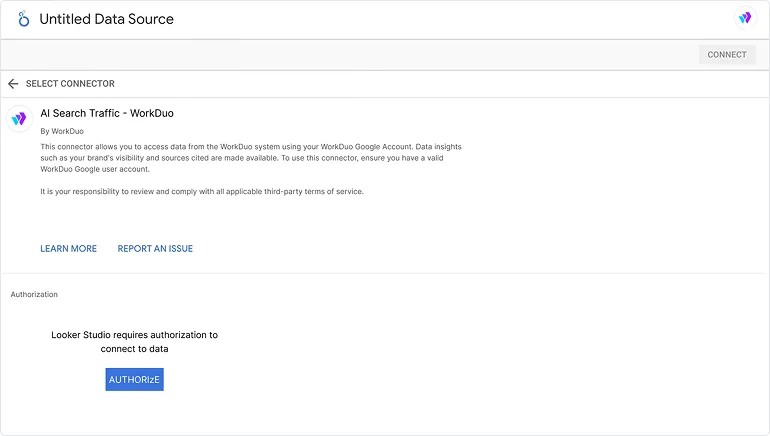Viewport: 770px width, 436px height.
Task: Click the AUTHORIZE button
Action: tap(135, 380)
